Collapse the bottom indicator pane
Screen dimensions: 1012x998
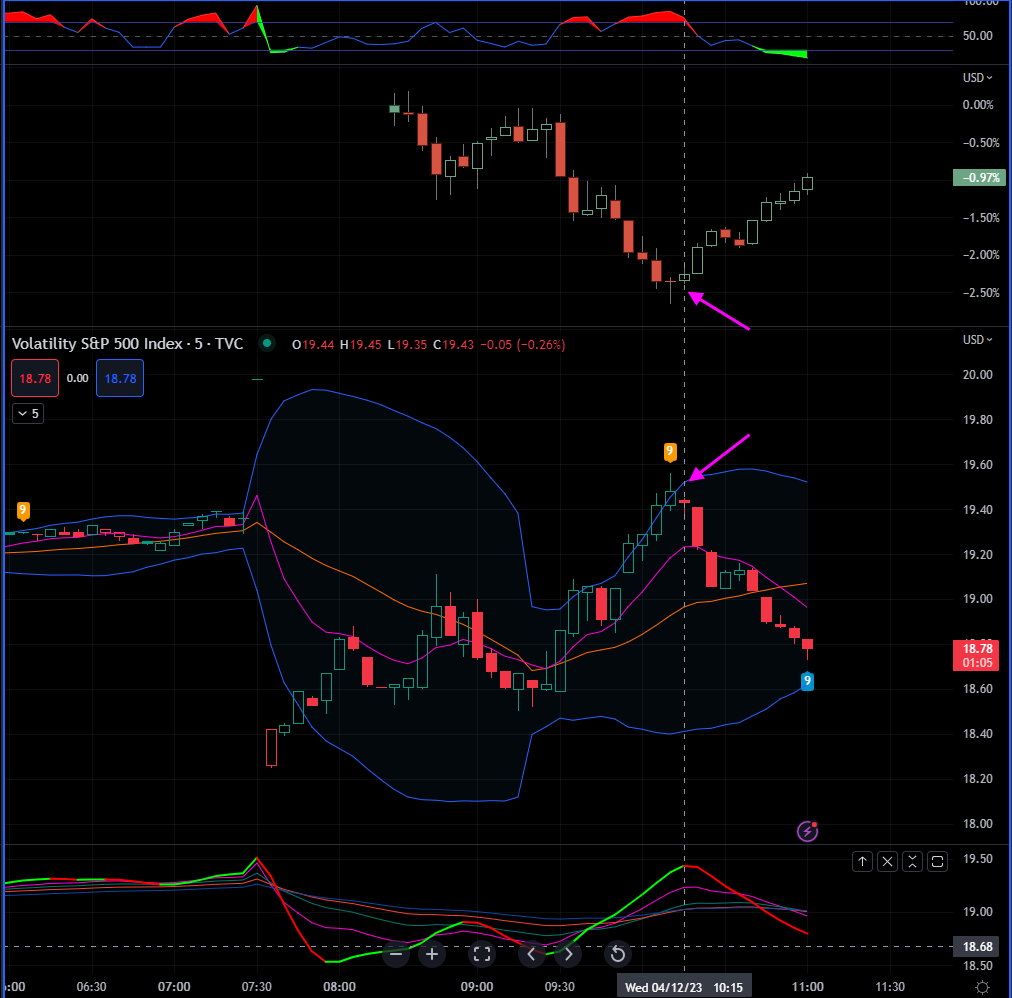(x=912, y=861)
